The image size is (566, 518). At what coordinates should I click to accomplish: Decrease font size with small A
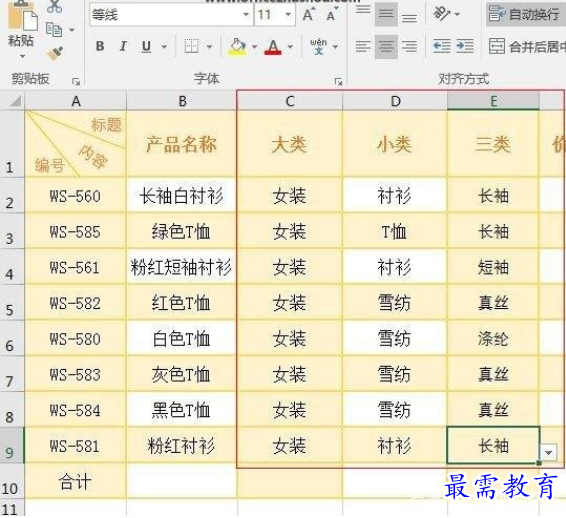332,15
